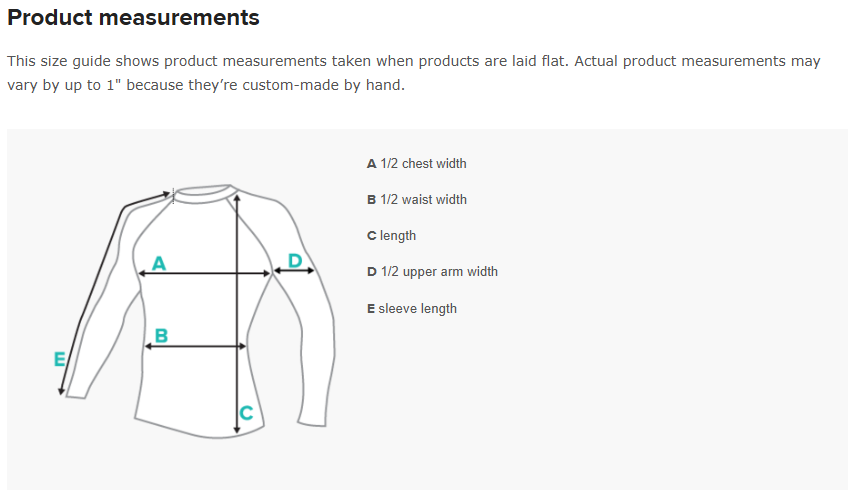Select the "E sleeve length" legend entry
This screenshot has height=503, width=861.
point(412,308)
